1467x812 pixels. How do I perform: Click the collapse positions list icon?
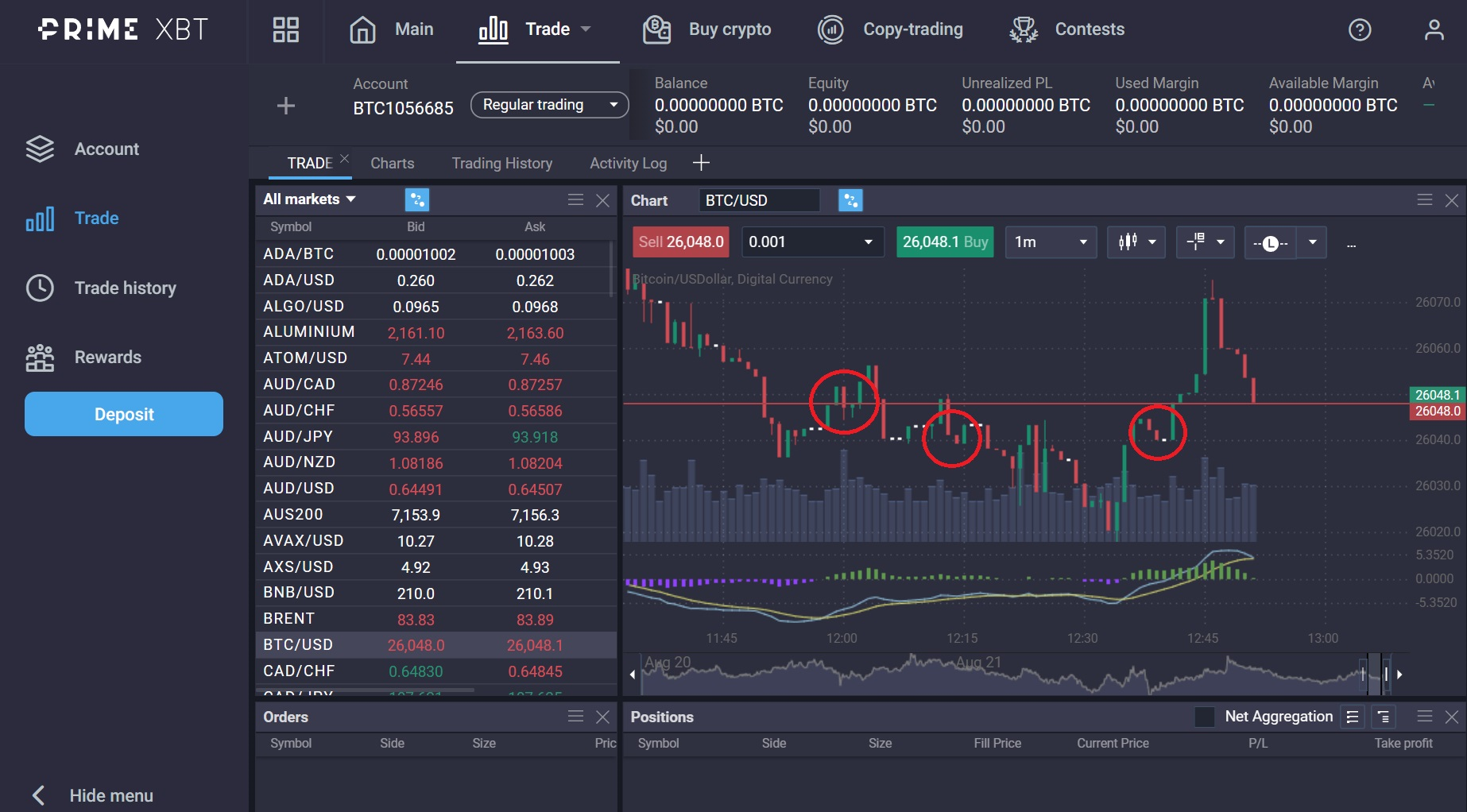pos(1383,717)
